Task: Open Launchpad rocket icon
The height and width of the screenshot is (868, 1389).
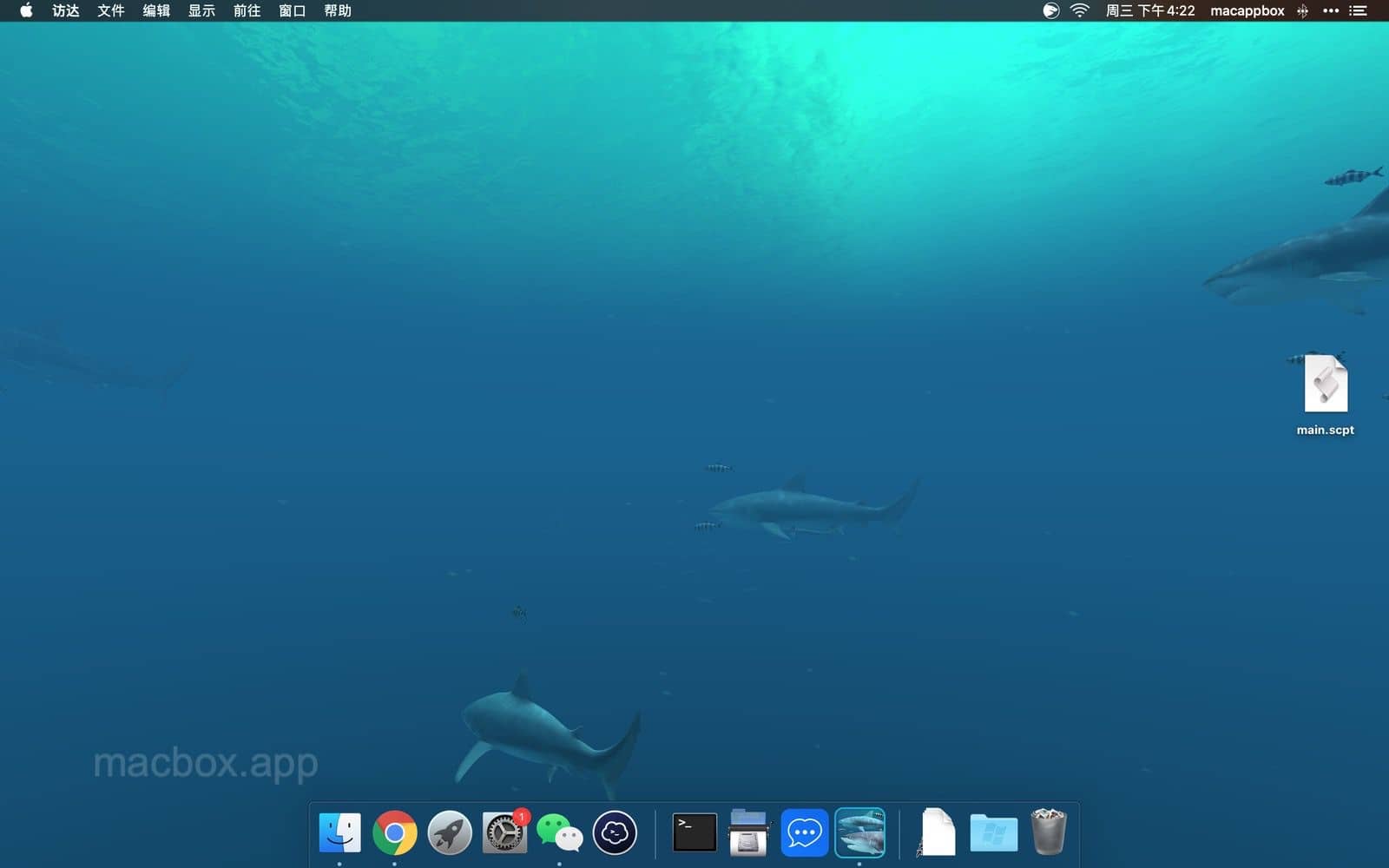Action: [450, 832]
